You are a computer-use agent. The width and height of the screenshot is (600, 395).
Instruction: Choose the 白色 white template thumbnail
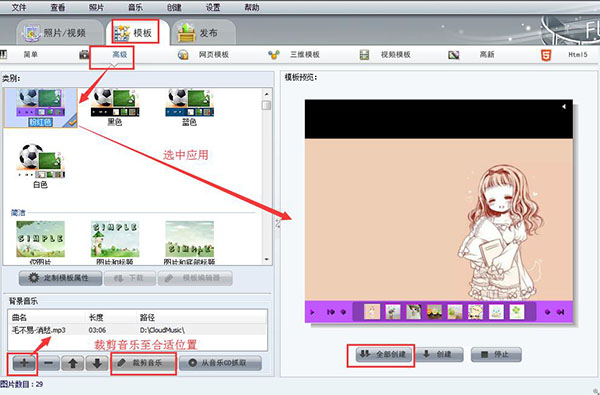pos(40,166)
